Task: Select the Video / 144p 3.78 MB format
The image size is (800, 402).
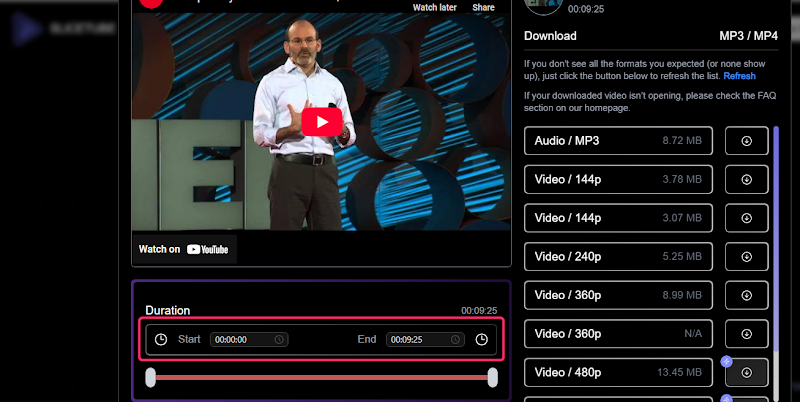Action: pyautogui.click(x=618, y=180)
